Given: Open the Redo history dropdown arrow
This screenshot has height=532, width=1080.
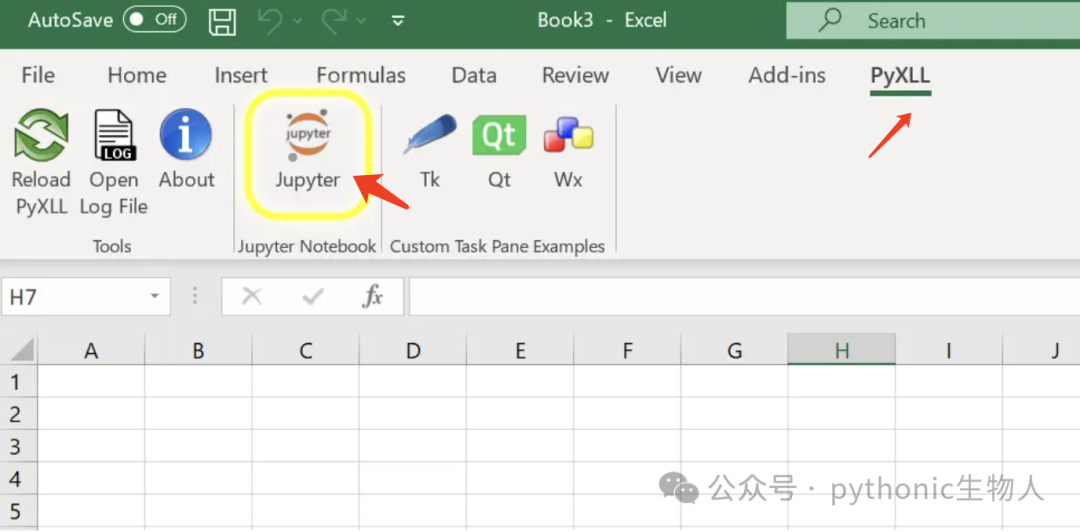Looking at the screenshot, I should click(x=359, y=21).
